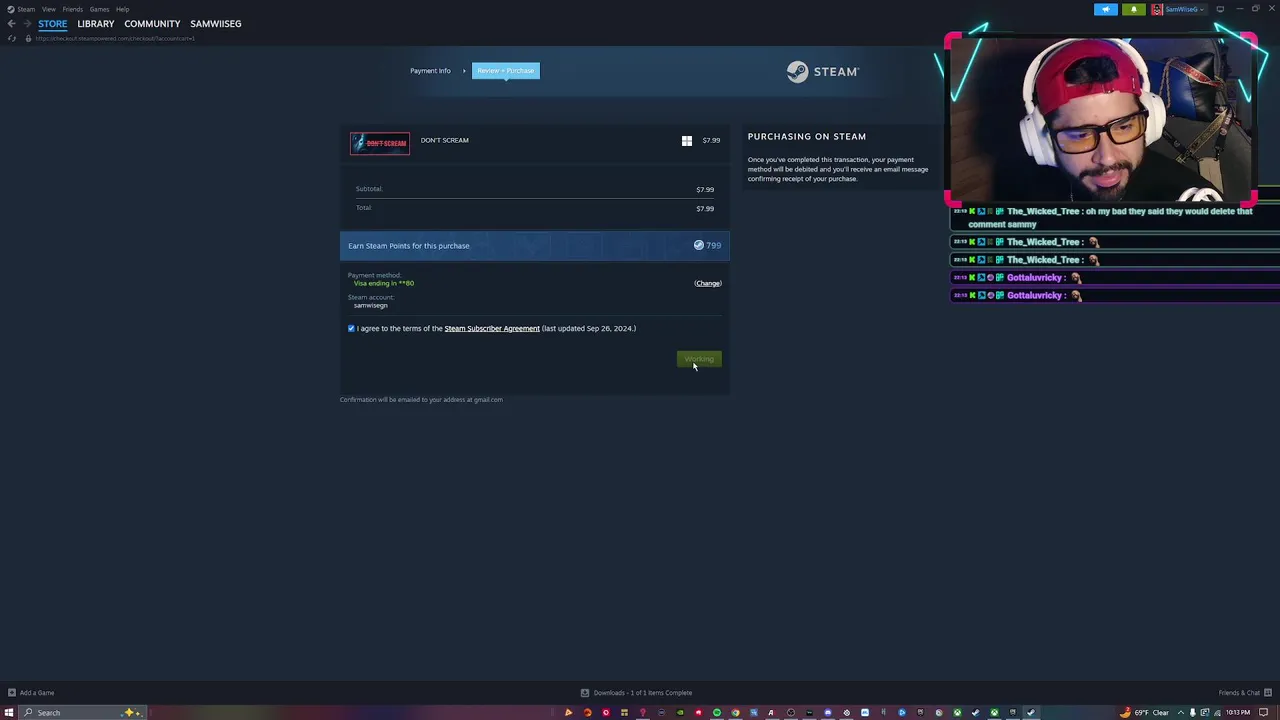Change the payment method
The width and height of the screenshot is (1280, 720).
click(708, 283)
